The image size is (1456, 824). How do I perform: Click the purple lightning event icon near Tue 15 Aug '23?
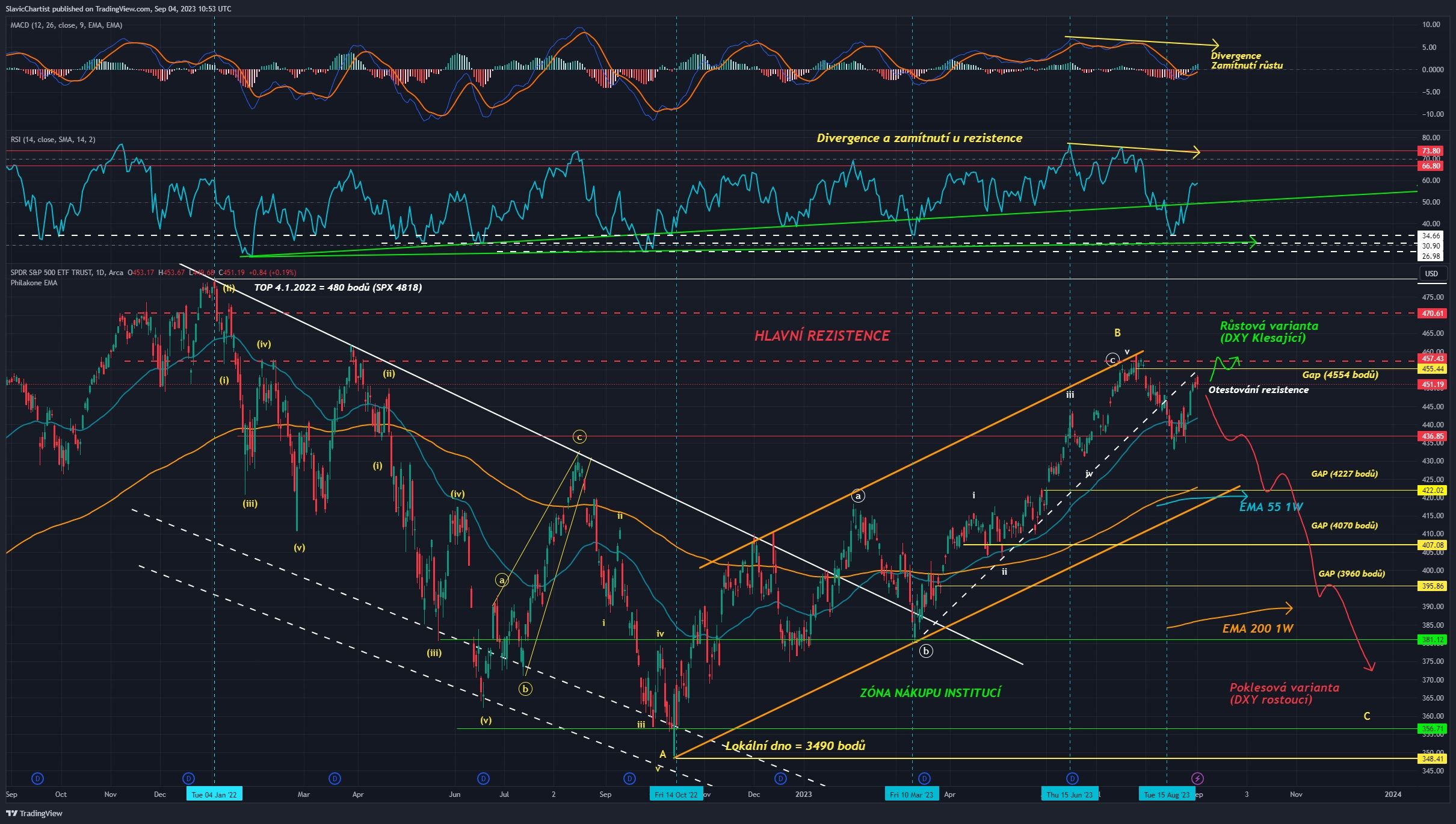click(x=1197, y=779)
